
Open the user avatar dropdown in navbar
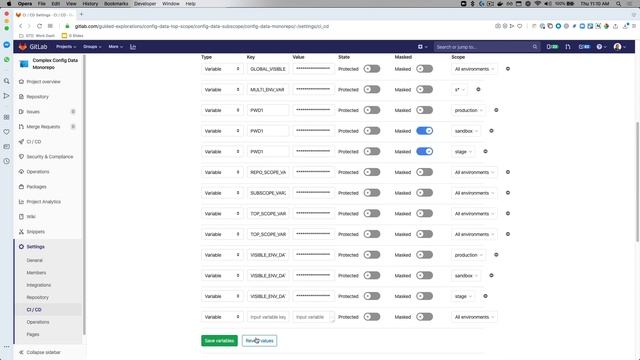620,47
